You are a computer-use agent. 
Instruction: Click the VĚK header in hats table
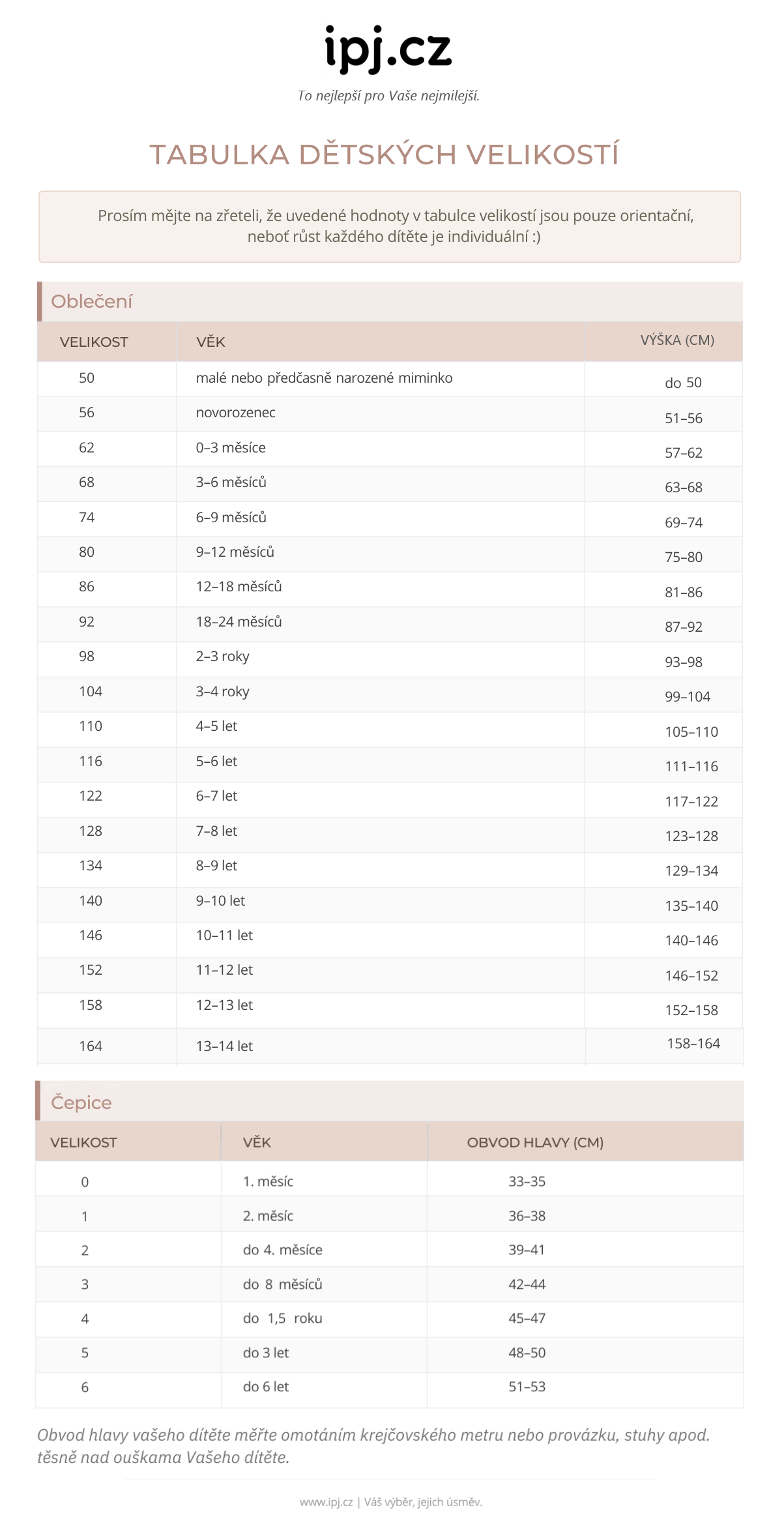coord(257,1142)
